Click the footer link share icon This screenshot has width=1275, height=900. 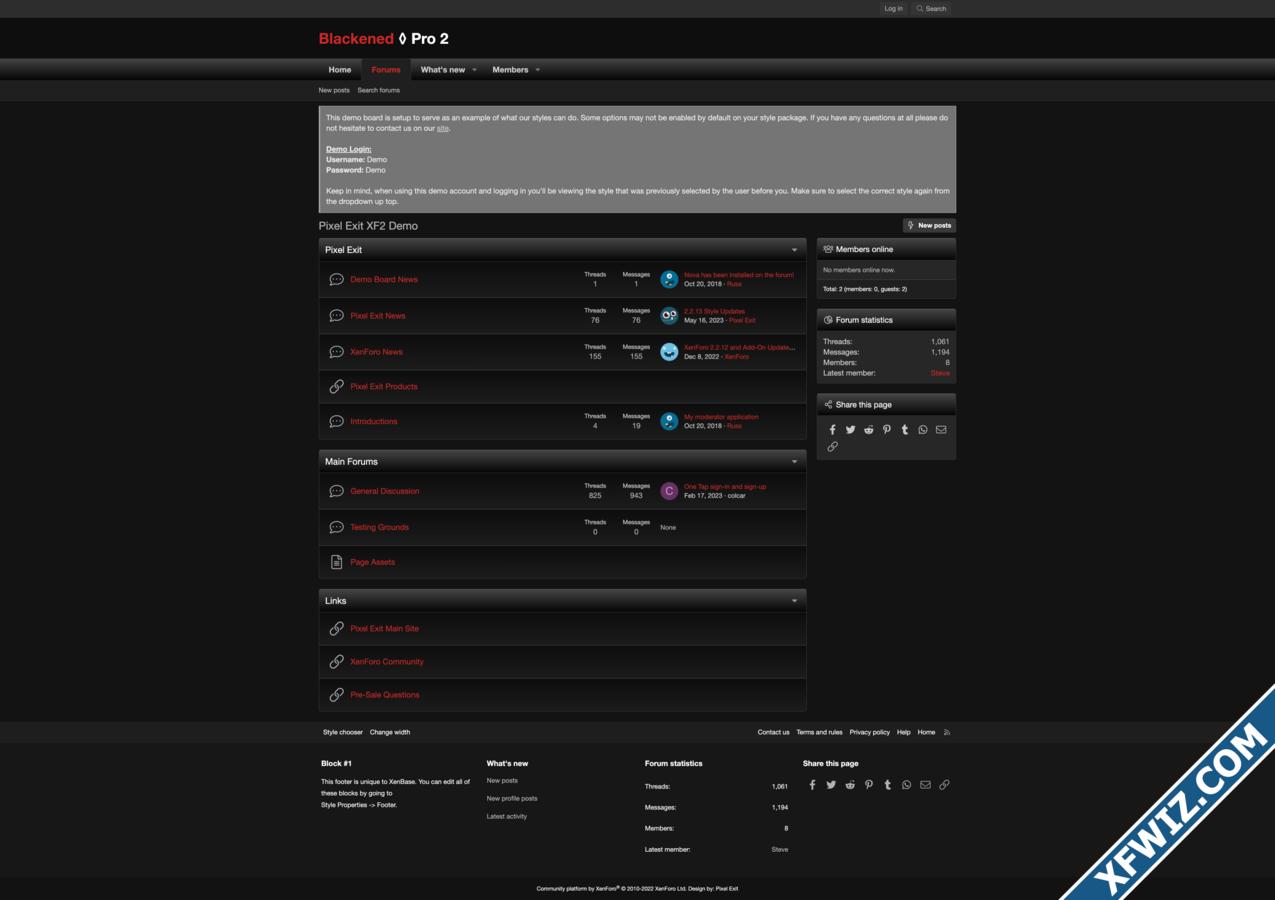pos(944,785)
